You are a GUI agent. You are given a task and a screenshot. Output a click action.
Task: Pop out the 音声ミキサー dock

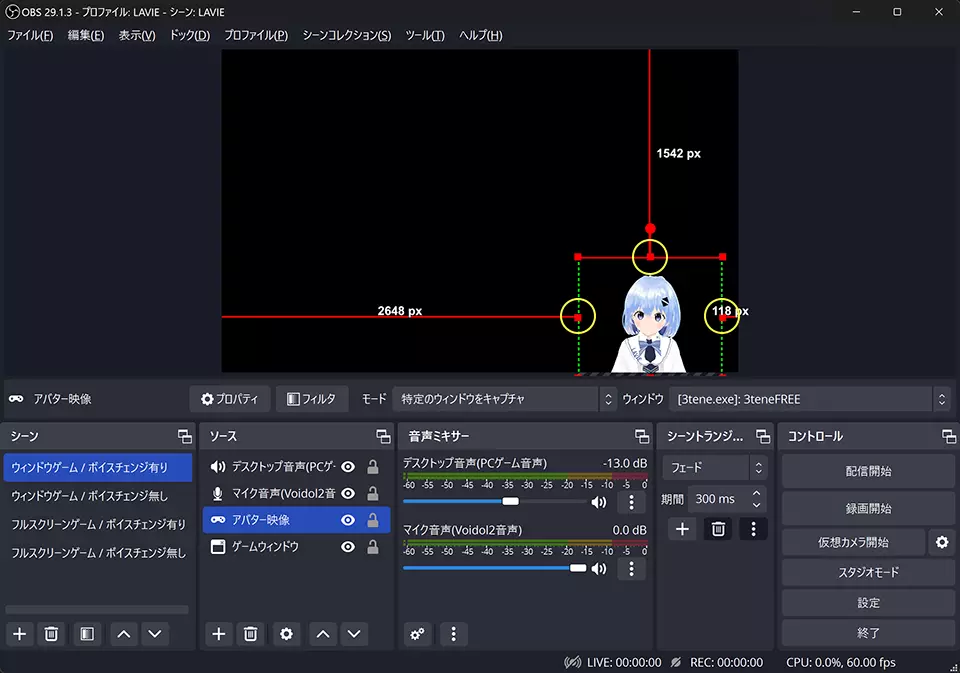pyautogui.click(x=642, y=436)
